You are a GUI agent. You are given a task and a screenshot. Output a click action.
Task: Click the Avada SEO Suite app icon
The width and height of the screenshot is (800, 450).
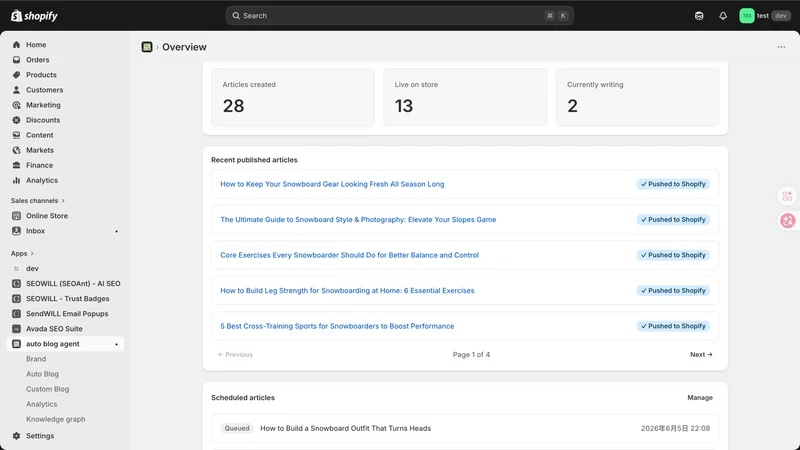(x=16, y=329)
